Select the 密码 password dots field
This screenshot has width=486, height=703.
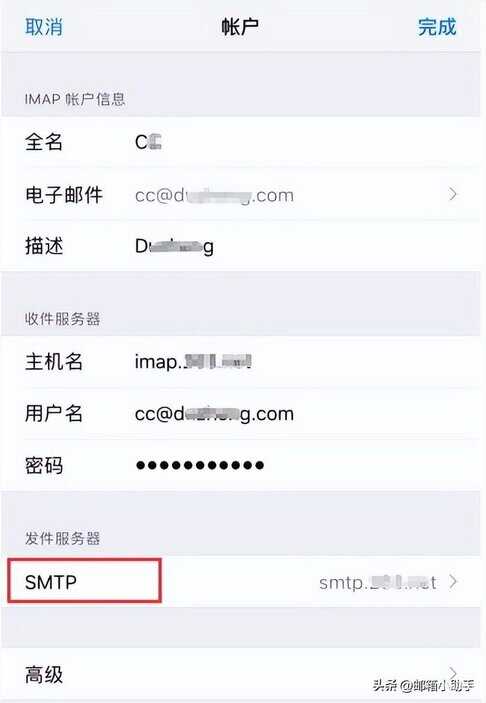coord(200,465)
